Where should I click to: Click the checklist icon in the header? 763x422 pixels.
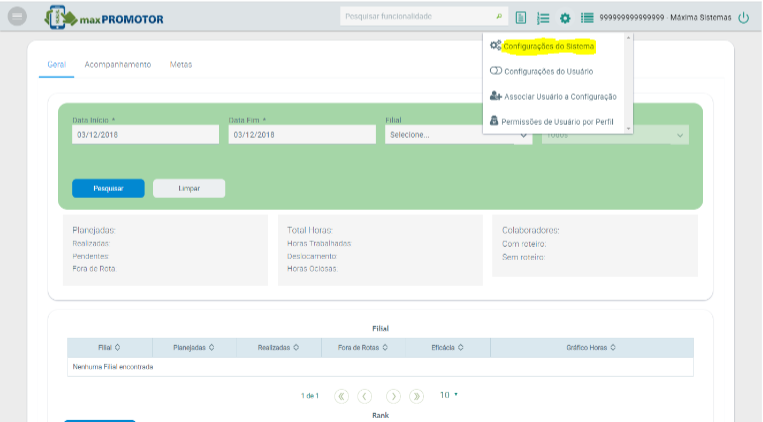[543, 18]
